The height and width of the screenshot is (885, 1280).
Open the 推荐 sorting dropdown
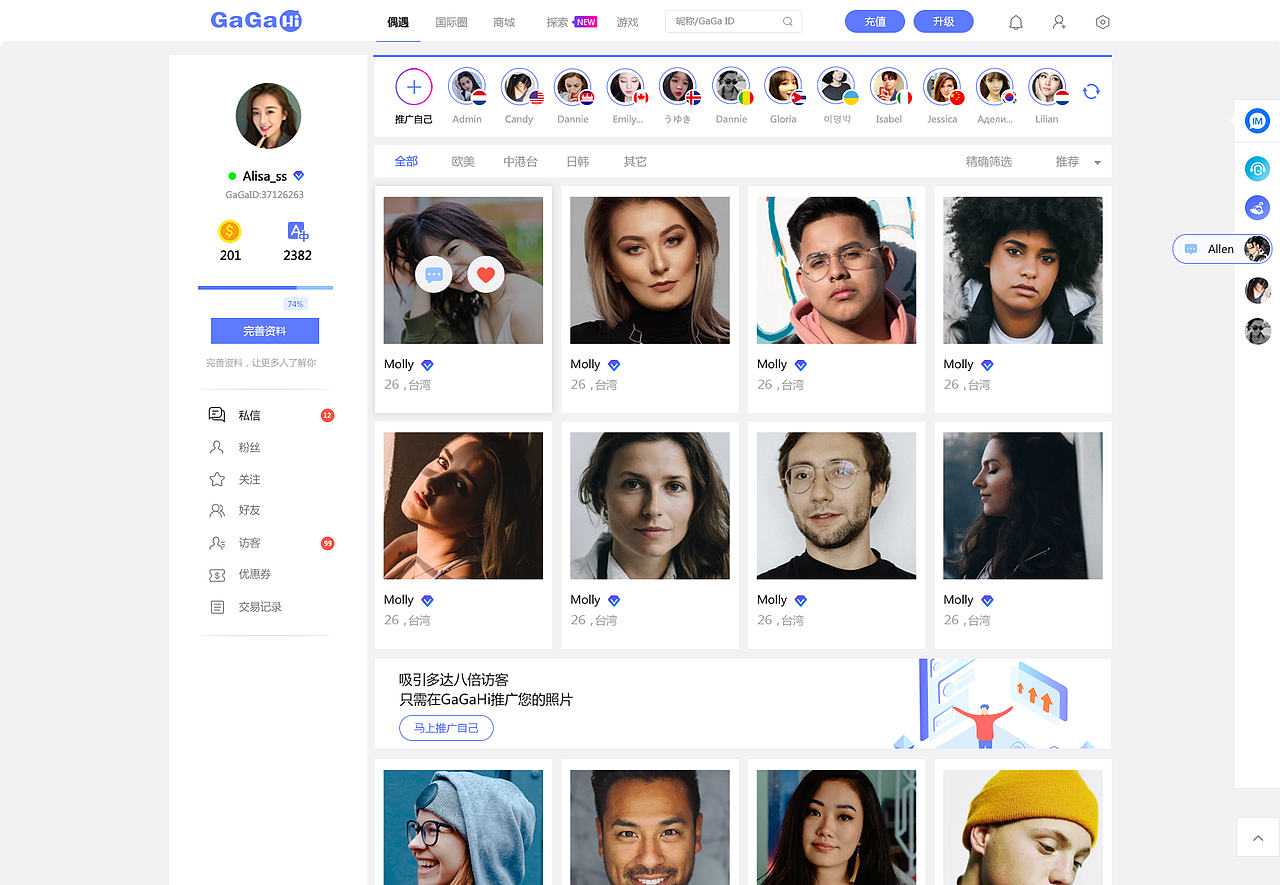[x=1078, y=161]
